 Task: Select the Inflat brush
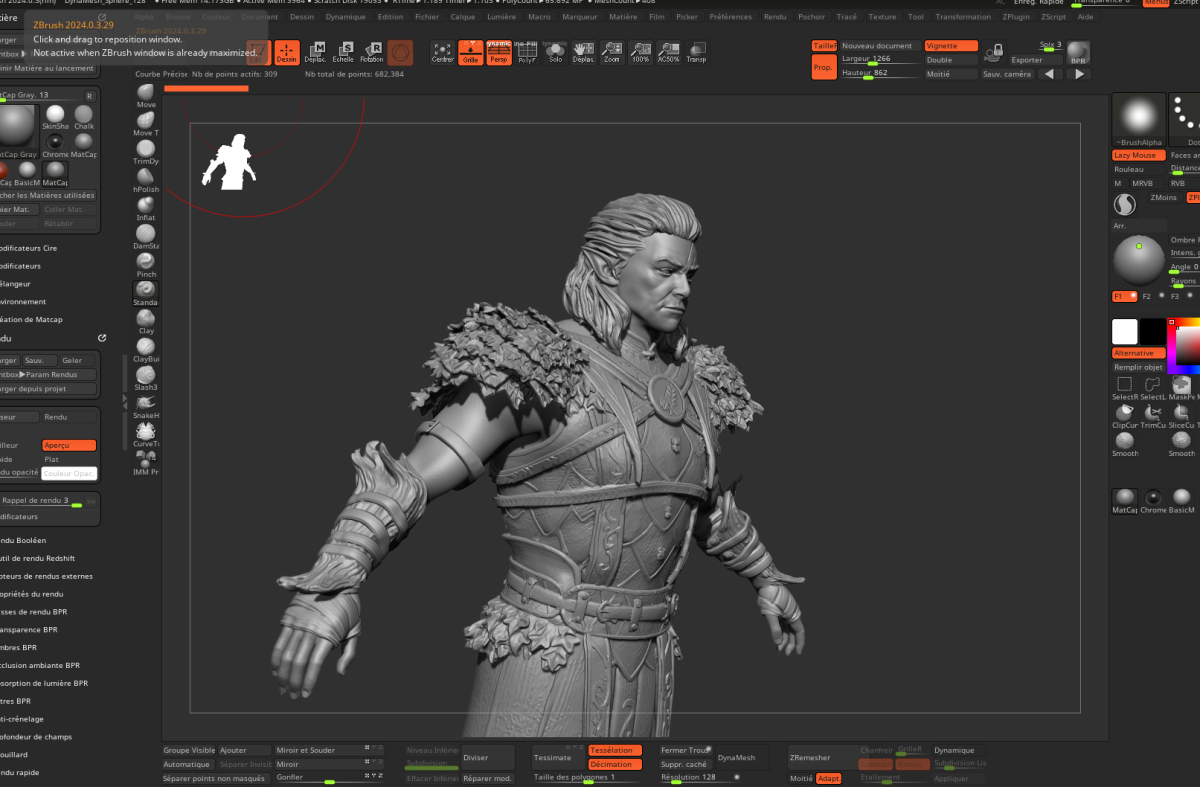146,208
